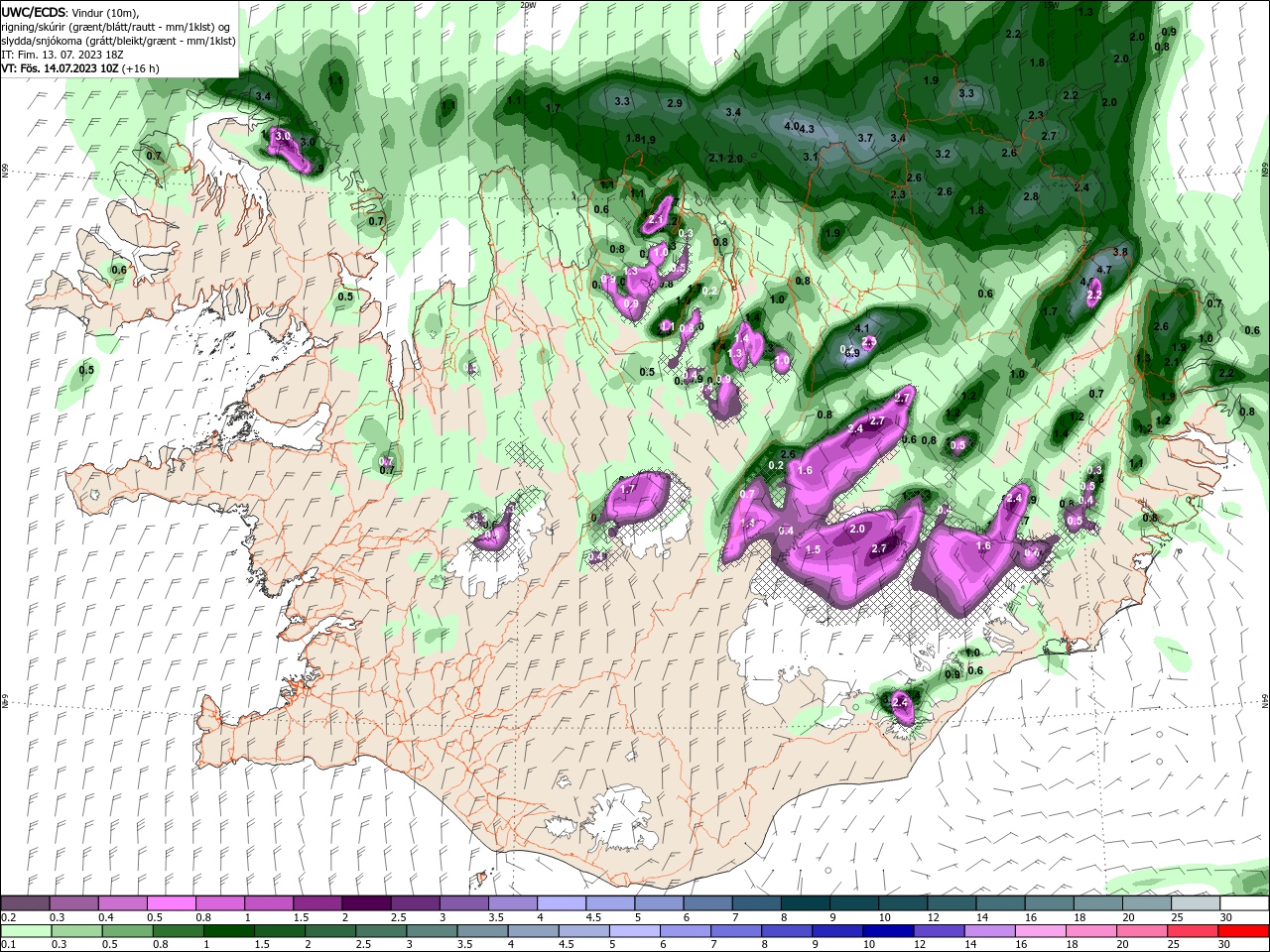This screenshot has height=952, width=1270.
Task: Click the '3.8' precipitation value on the map
Action: 1120,252
